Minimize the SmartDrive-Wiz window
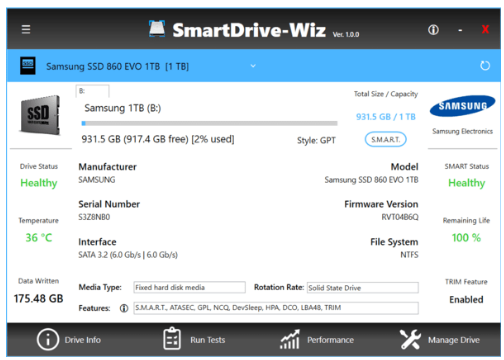The image size is (504, 360). (460, 30)
